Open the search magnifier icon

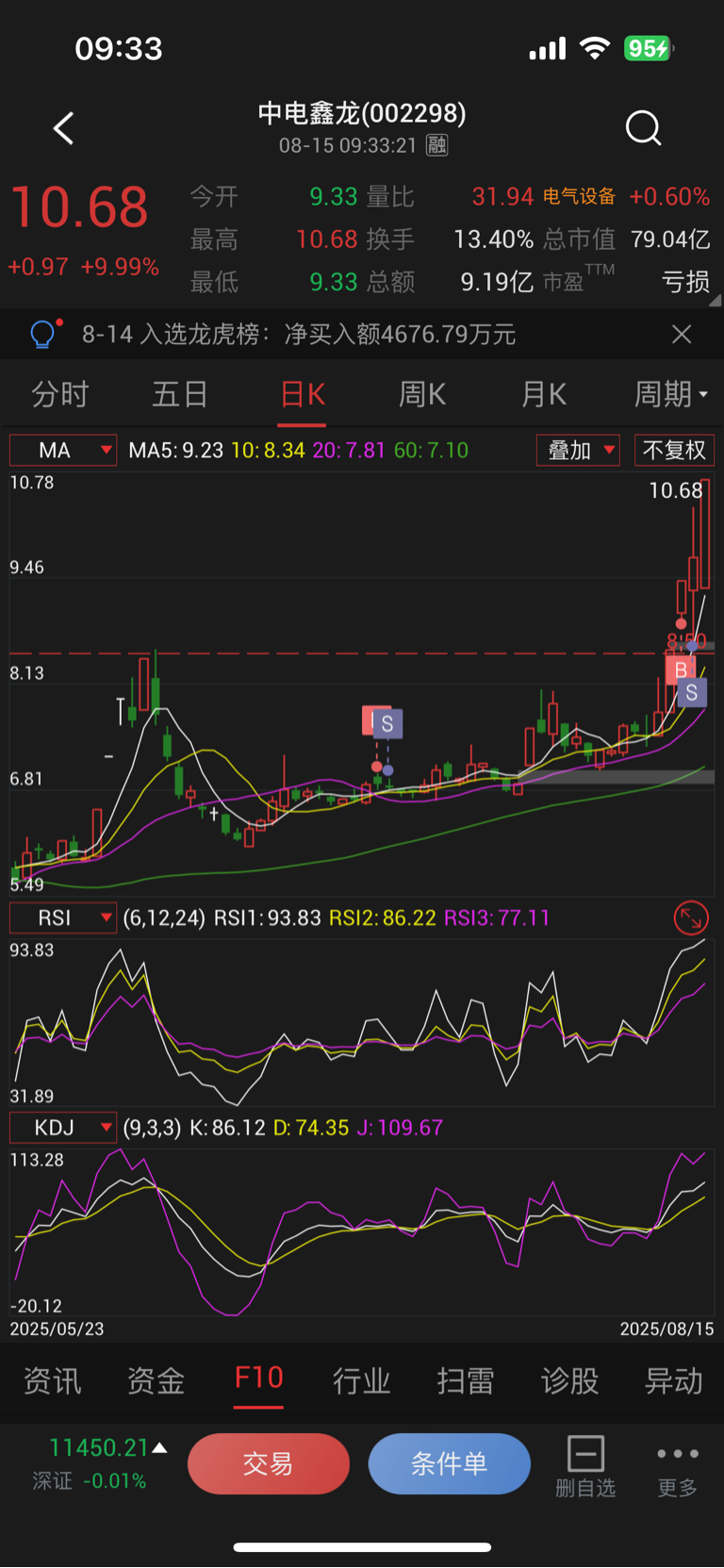coord(644,127)
